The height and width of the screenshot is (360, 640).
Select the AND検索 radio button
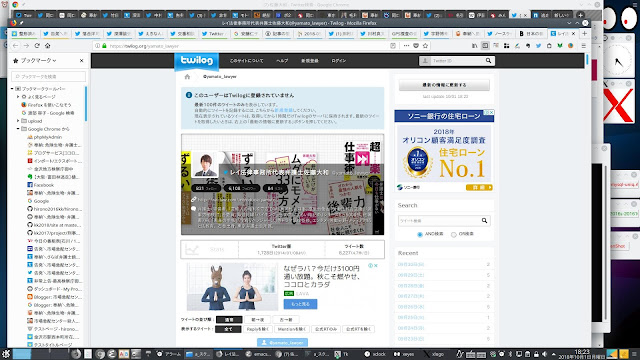coord(420,234)
